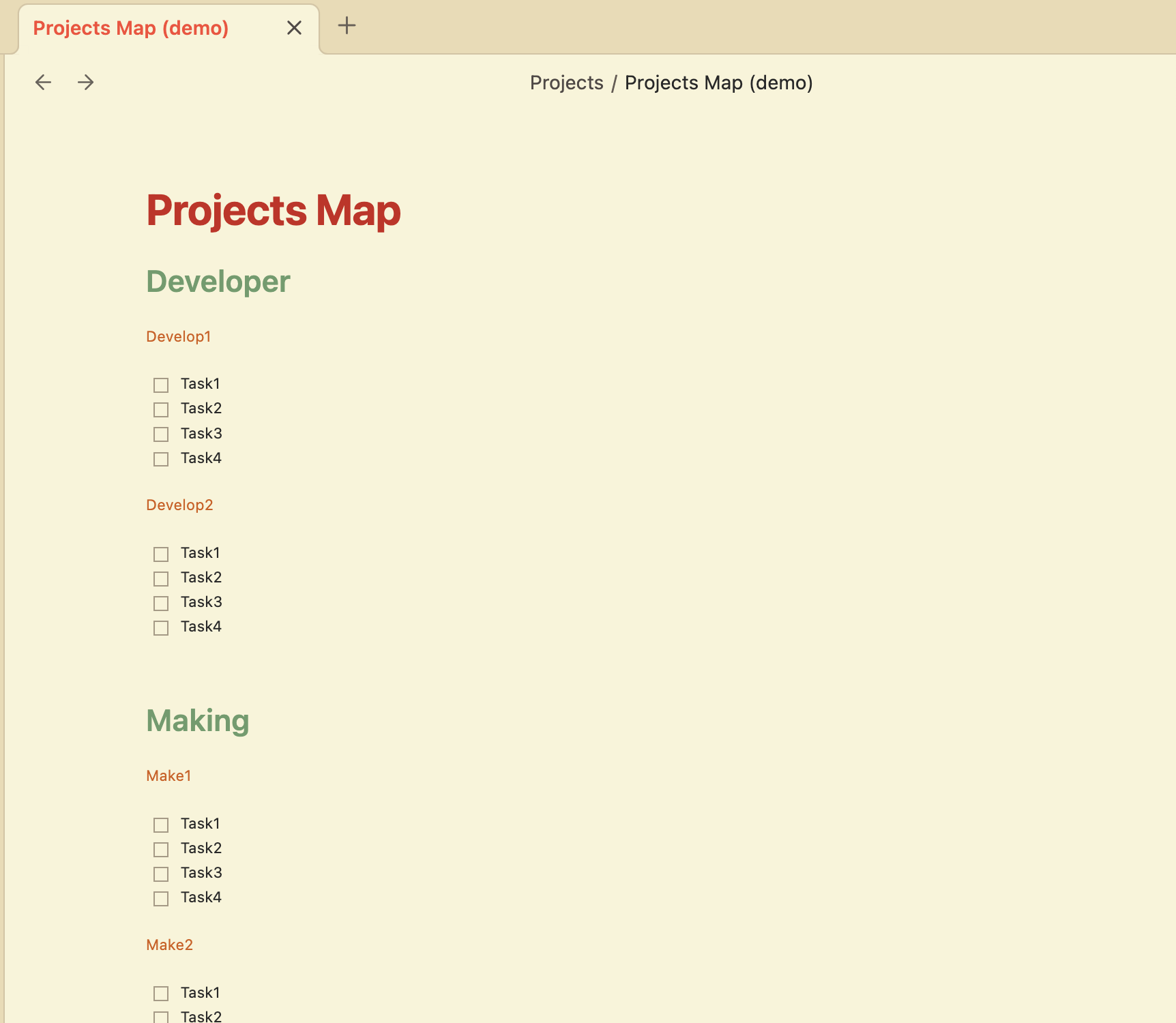The image size is (1176, 1023).
Task: Check Task3 under Develop1
Action: 161,434
